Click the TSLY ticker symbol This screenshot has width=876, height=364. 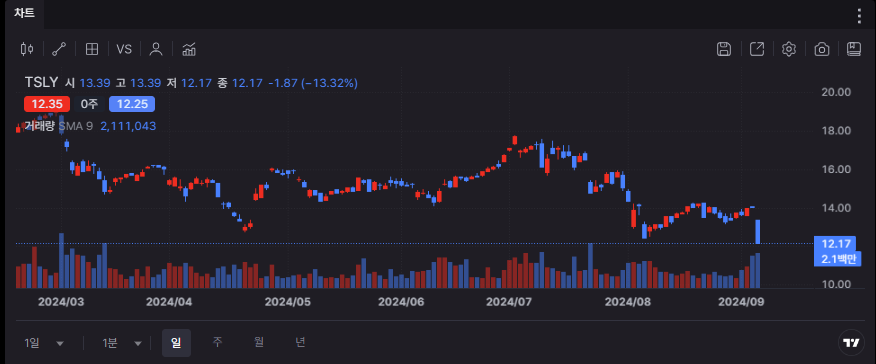pos(41,83)
